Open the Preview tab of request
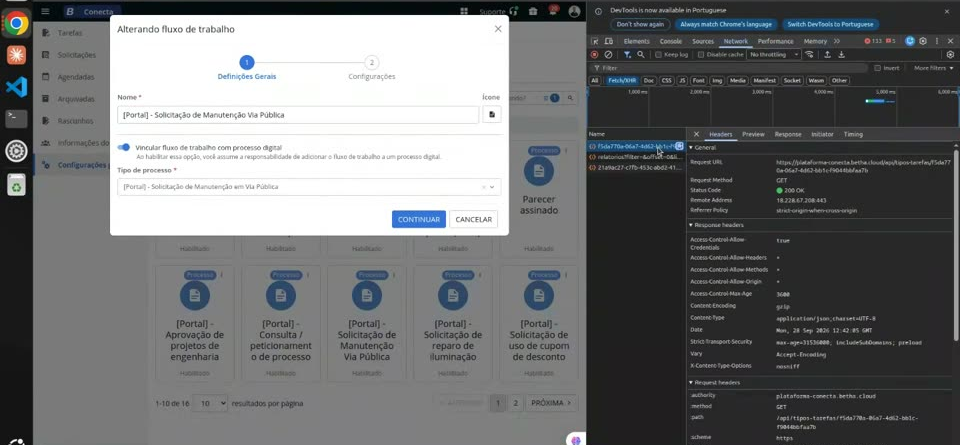This screenshot has height=445, width=960. click(x=753, y=134)
